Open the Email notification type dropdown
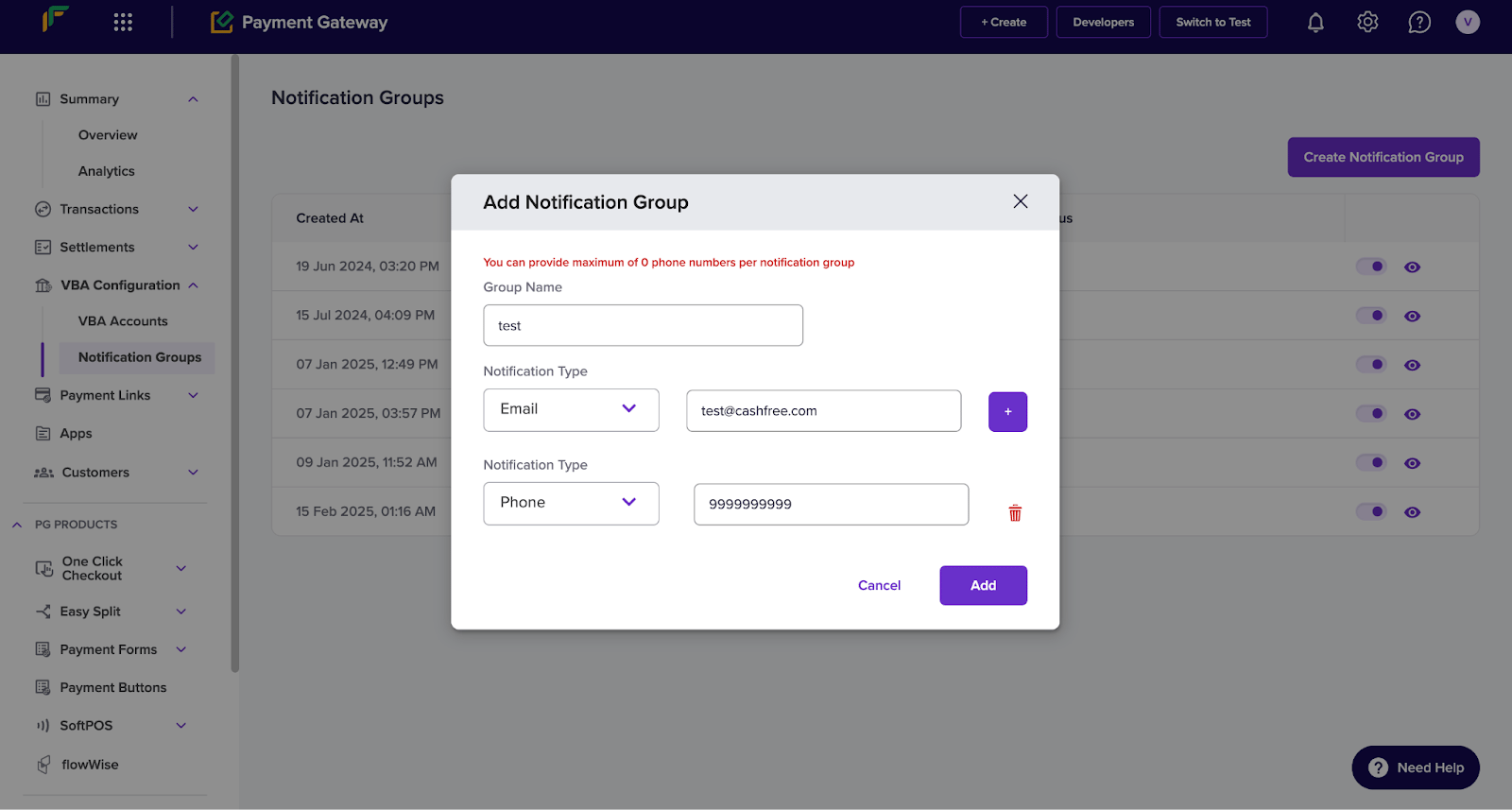The width and height of the screenshot is (1512, 810). coord(571,409)
